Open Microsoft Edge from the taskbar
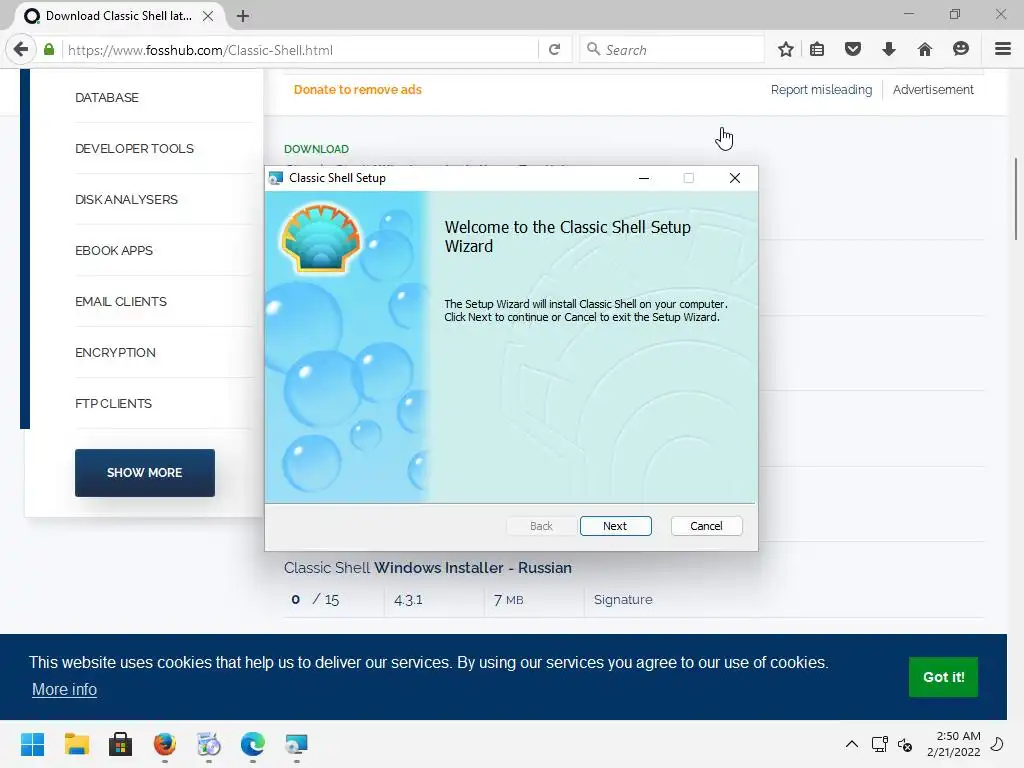The image size is (1024, 768). tap(253, 744)
